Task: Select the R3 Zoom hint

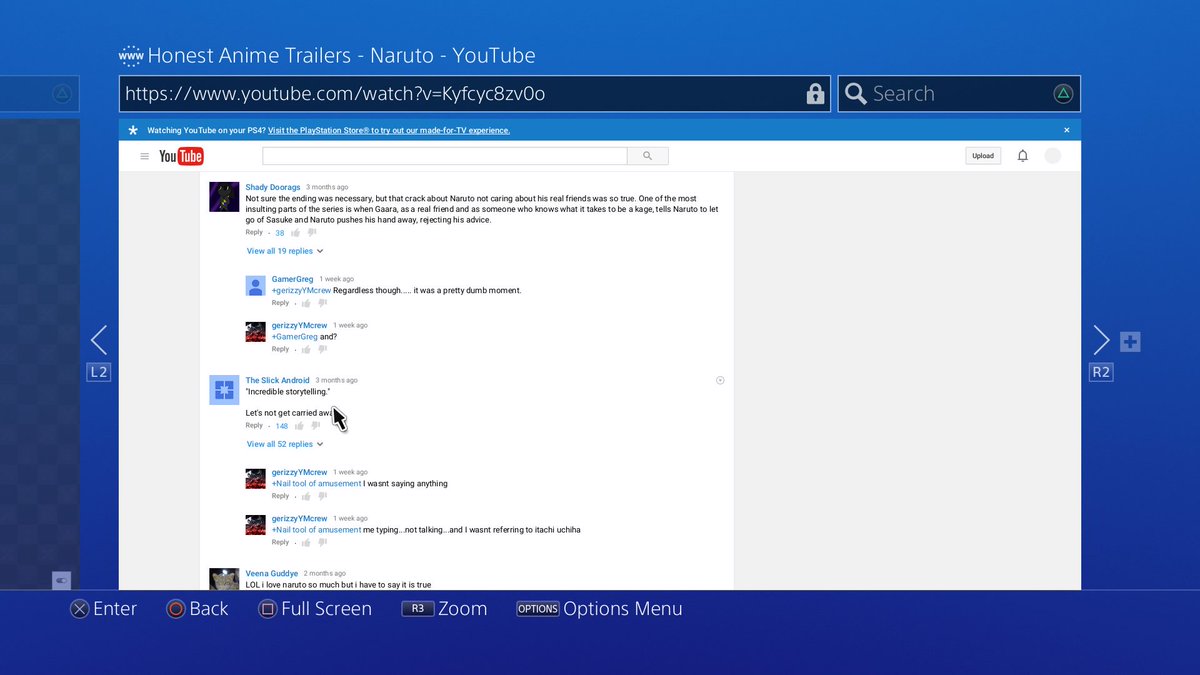Action: 444,608
